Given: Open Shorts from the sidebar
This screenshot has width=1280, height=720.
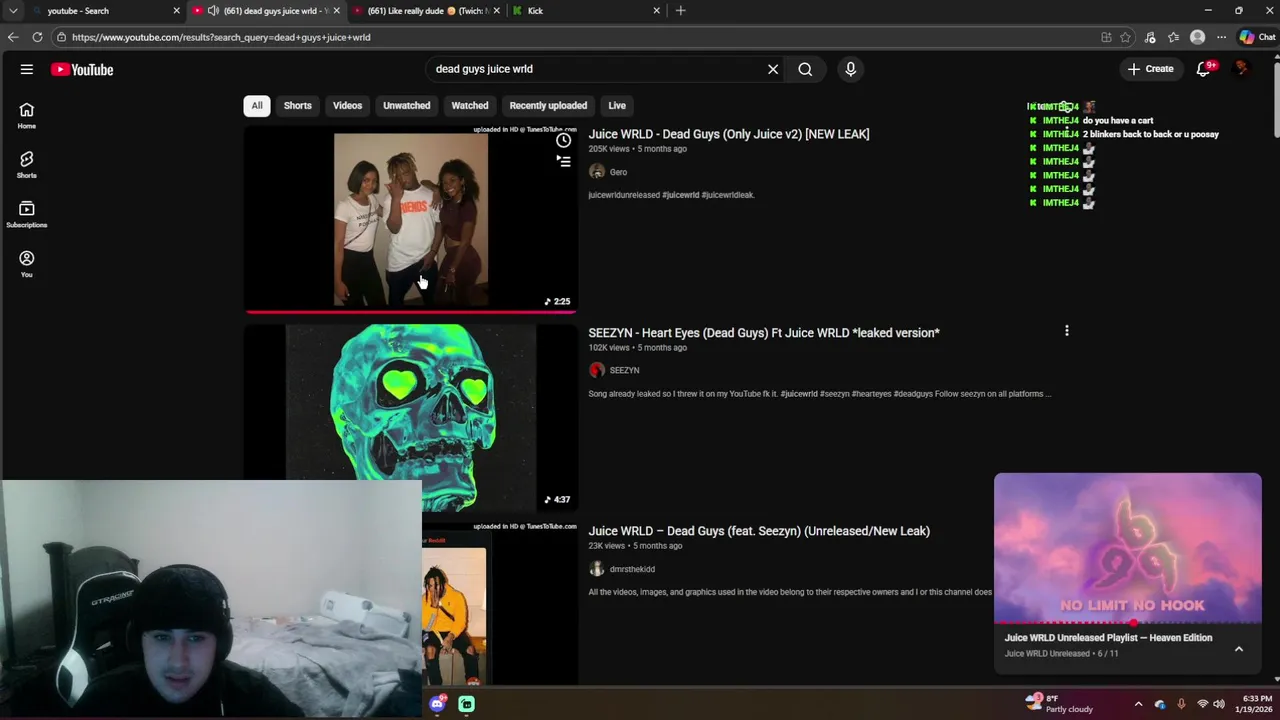Looking at the screenshot, I should coord(27,165).
